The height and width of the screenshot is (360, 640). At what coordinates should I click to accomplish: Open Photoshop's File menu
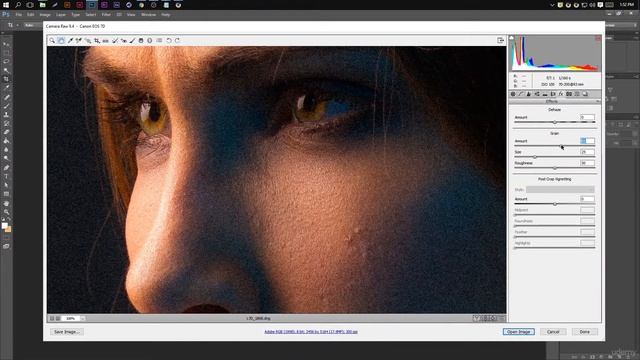(x=19, y=15)
